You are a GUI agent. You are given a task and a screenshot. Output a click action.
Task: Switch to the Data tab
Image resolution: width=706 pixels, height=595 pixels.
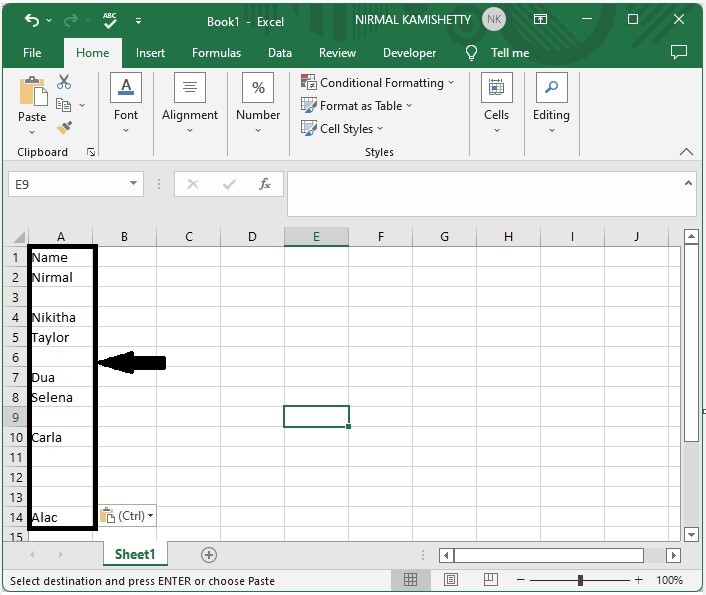tap(280, 53)
